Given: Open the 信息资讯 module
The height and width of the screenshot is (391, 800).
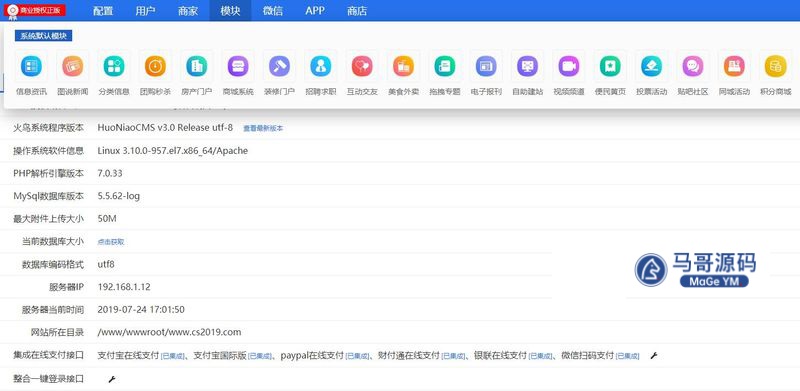Looking at the screenshot, I should coord(31,73).
